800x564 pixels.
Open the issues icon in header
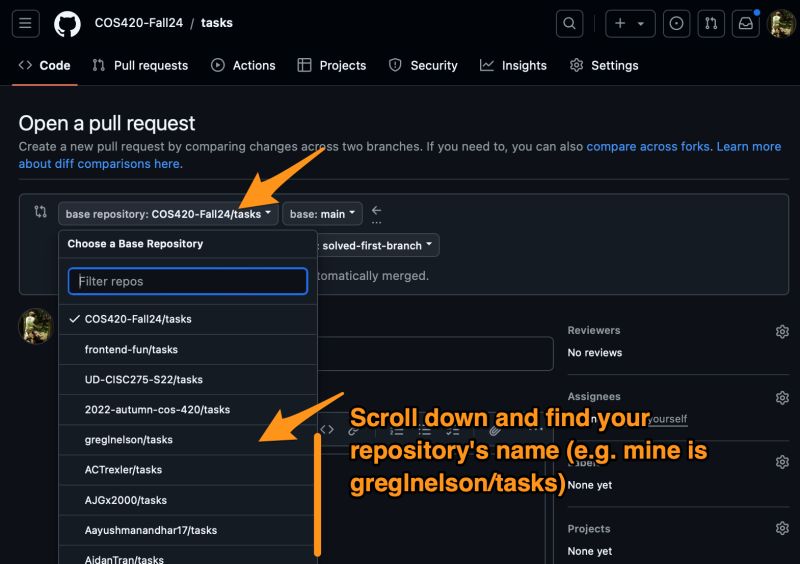[677, 23]
